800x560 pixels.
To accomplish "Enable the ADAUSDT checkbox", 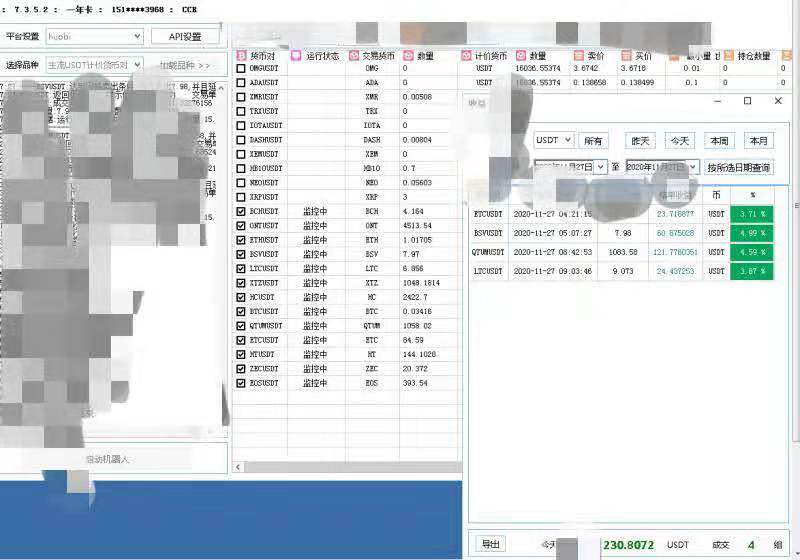I will coord(241,82).
